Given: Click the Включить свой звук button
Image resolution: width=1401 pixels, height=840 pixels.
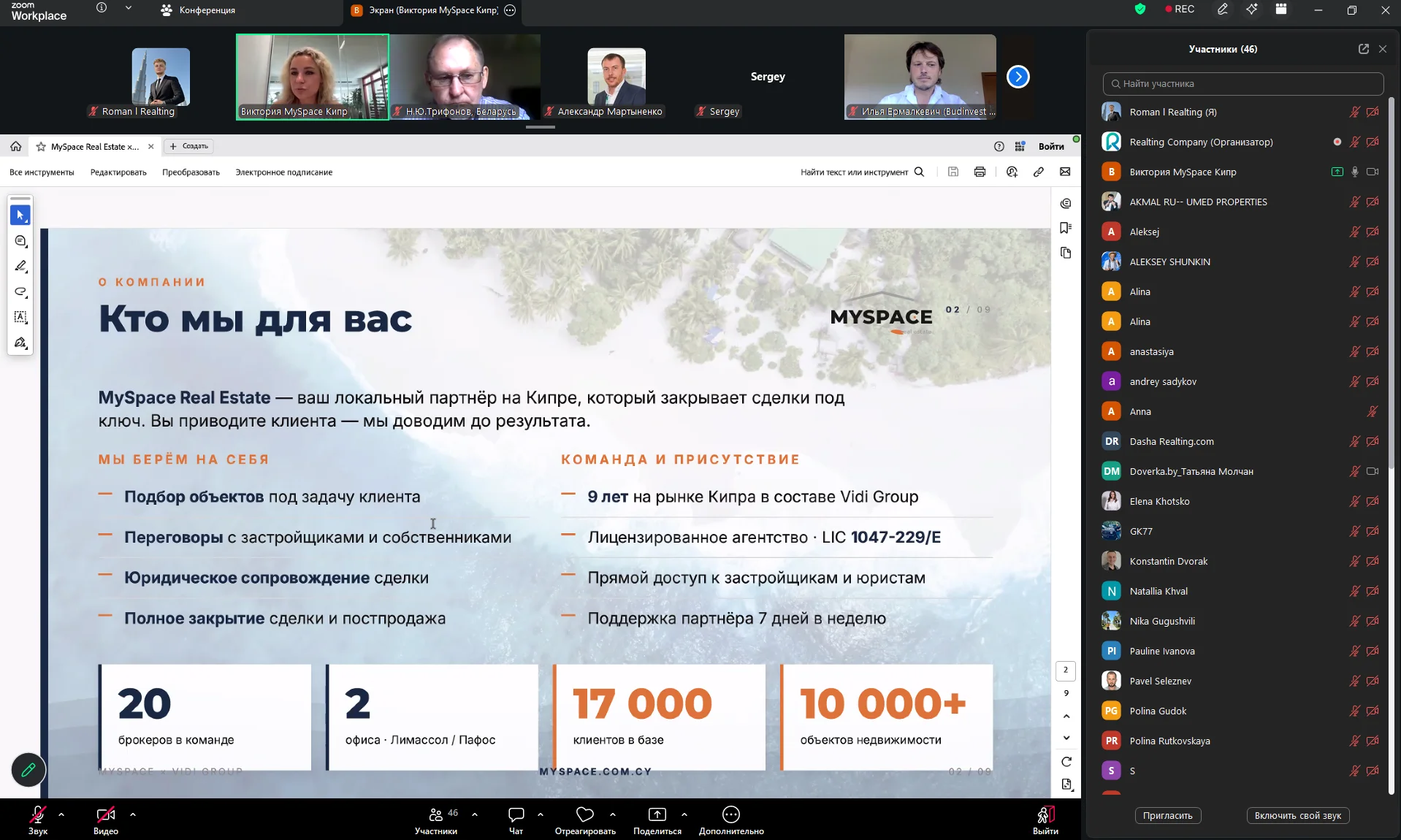Looking at the screenshot, I should point(1297,815).
